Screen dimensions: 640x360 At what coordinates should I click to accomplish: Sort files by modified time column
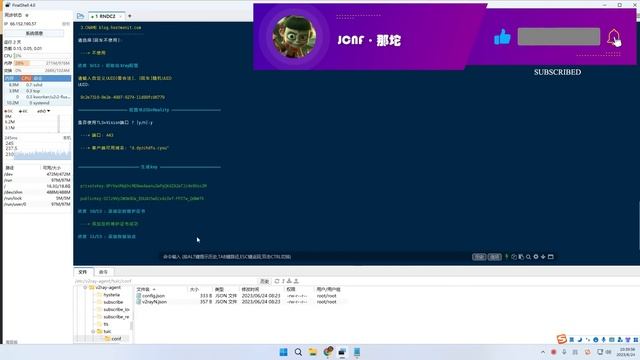[261, 289]
